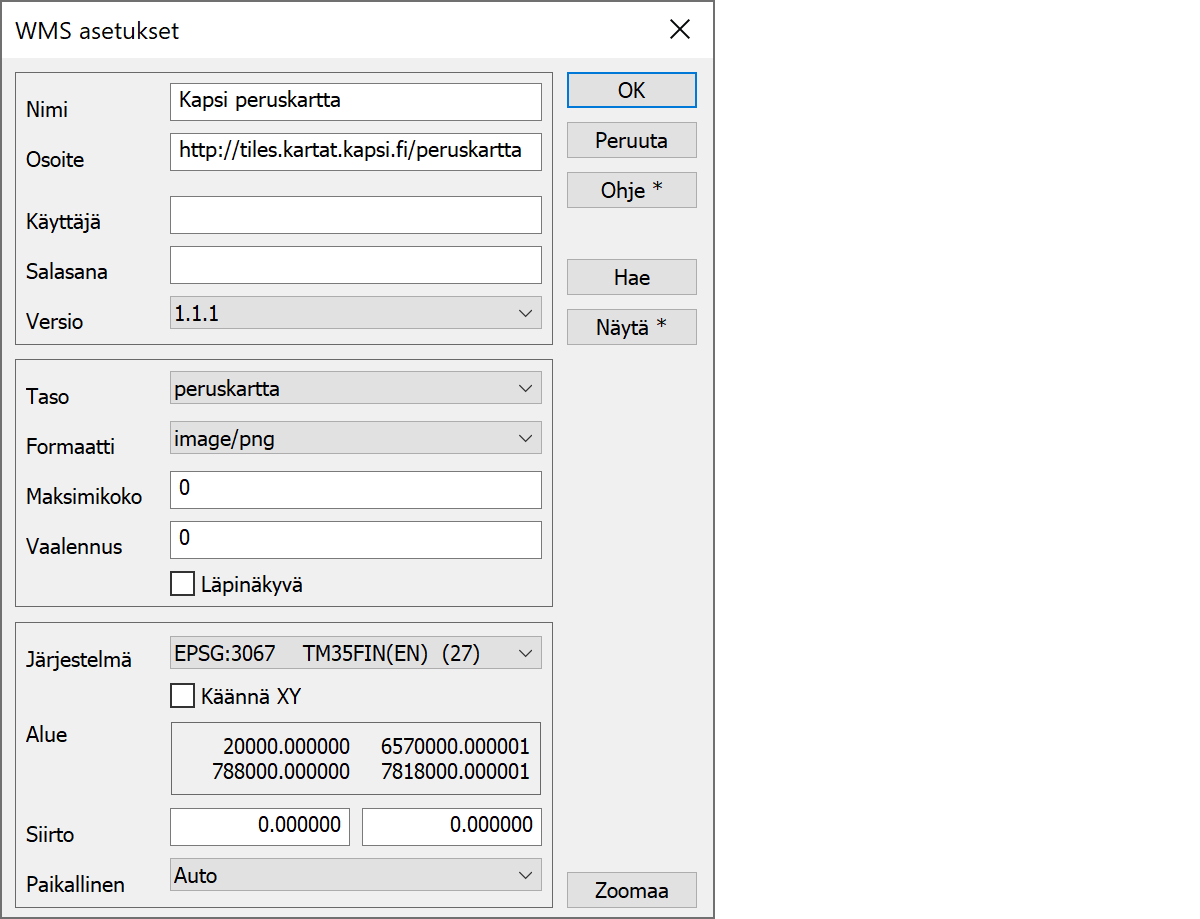Toggle the Käännä XY checkbox
The image size is (1200, 919).
tap(182, 695)
